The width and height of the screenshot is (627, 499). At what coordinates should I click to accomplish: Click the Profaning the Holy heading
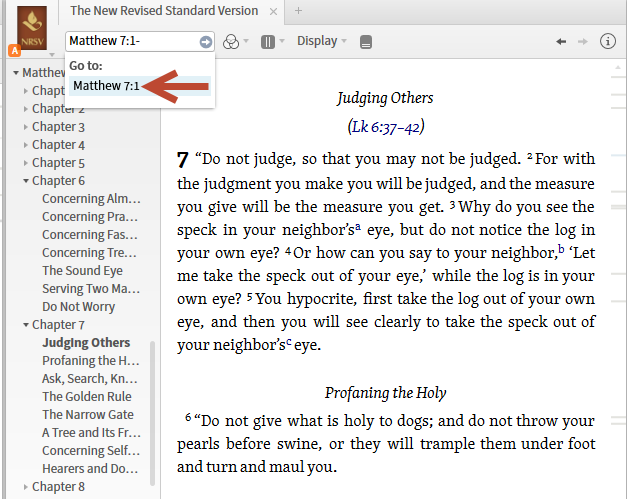coord(385,393)
